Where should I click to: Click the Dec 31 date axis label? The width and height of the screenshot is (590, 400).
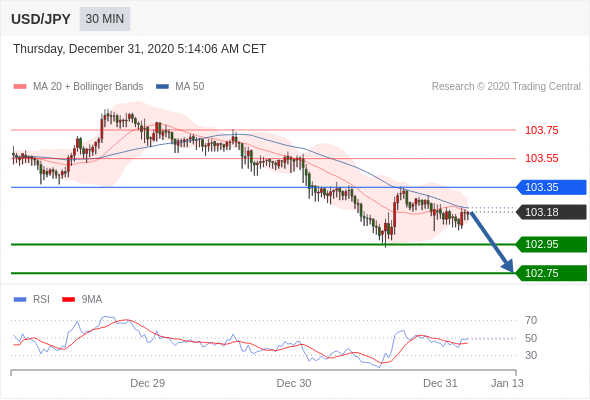pyautogui.click(x=440, y=383)
